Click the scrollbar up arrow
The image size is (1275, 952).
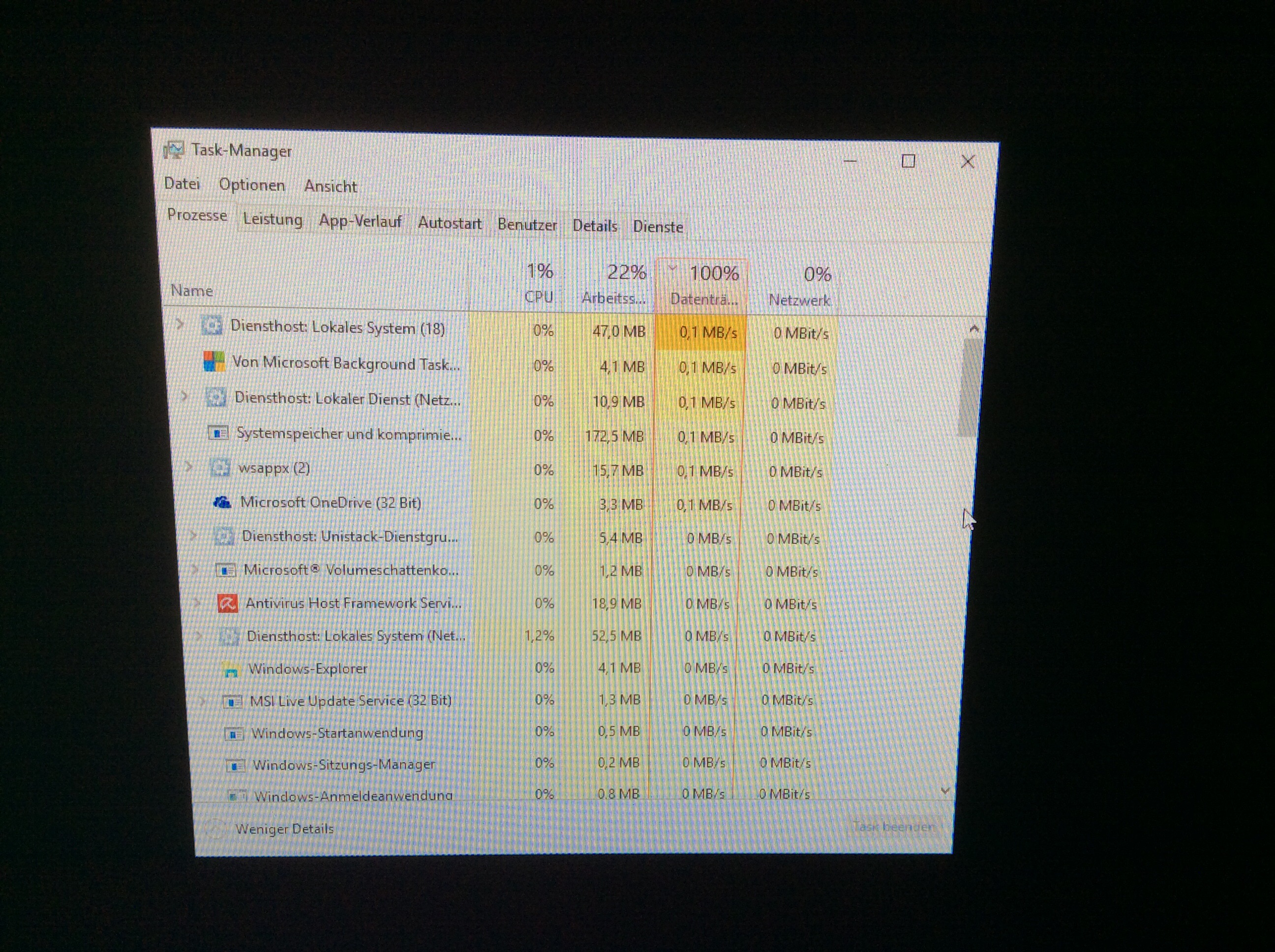[x=974, y=329]
